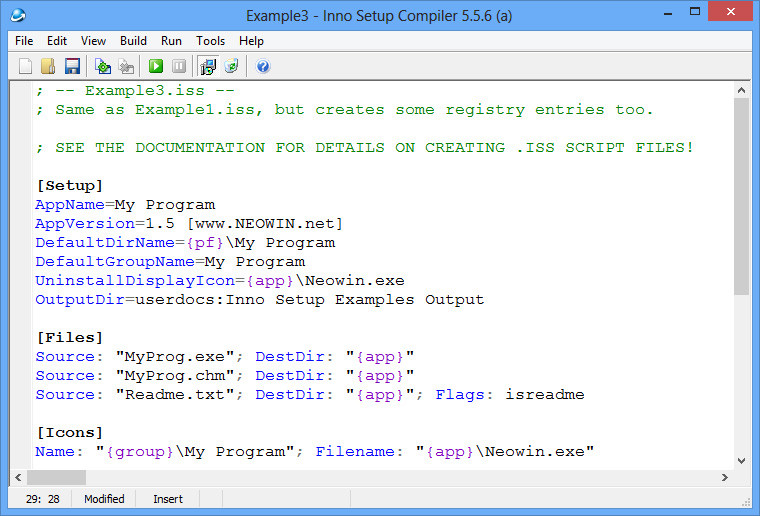The width and height of the screenshot is (760, 516).
Task: Click the Pause toolbar icon
Action: tap(179, 66)
